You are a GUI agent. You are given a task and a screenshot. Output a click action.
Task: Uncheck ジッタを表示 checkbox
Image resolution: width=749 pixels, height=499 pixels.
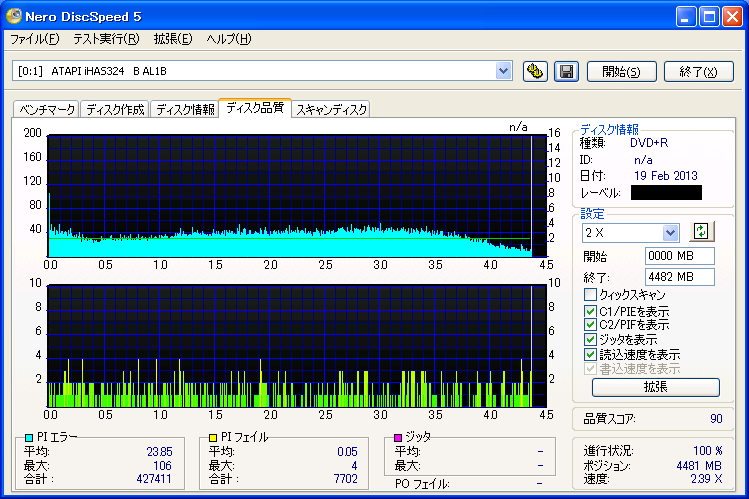pos(590,340)
